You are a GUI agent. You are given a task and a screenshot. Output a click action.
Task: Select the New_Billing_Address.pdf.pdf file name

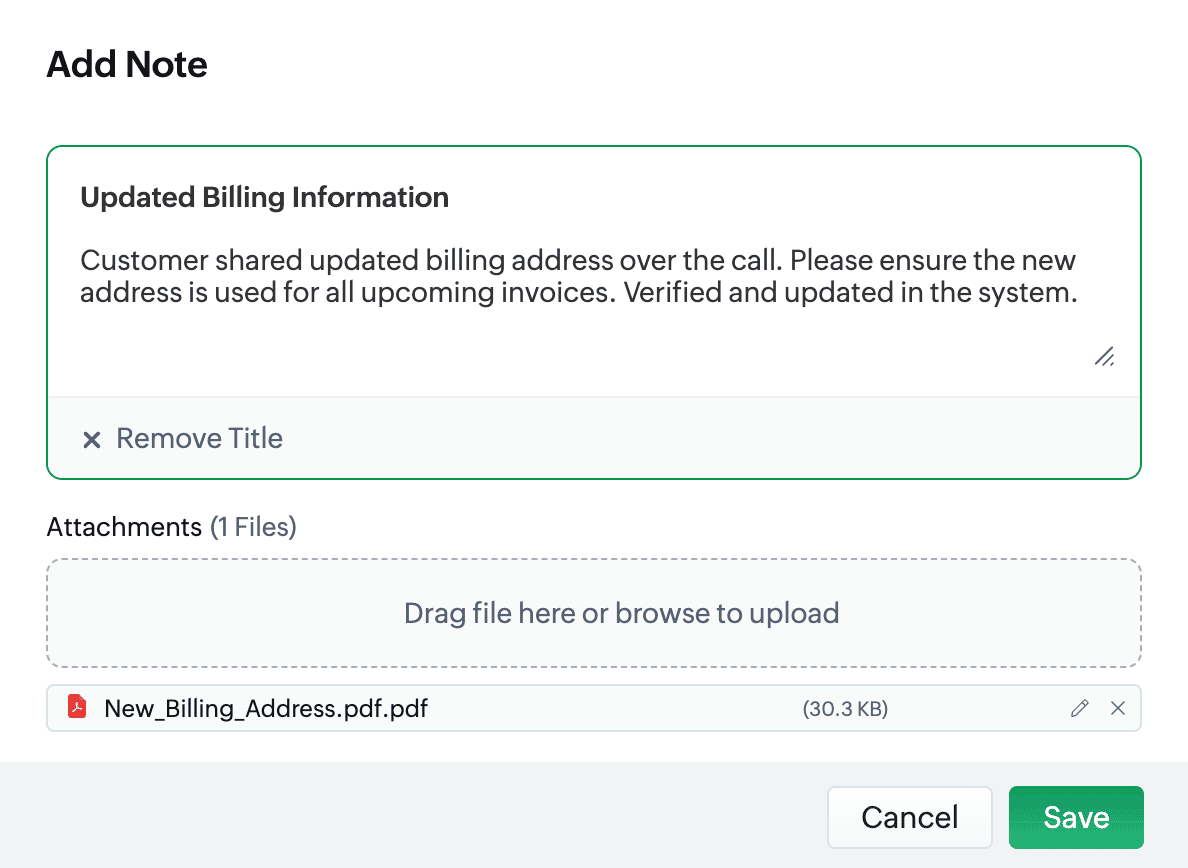tap(266, 708)
